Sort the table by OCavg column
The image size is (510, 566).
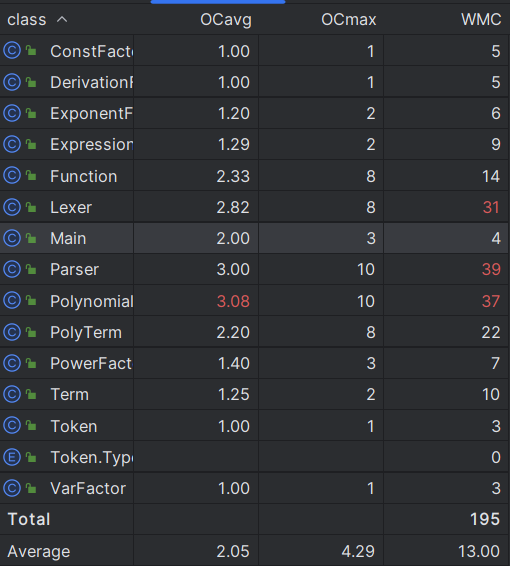[x=226, y=19]
